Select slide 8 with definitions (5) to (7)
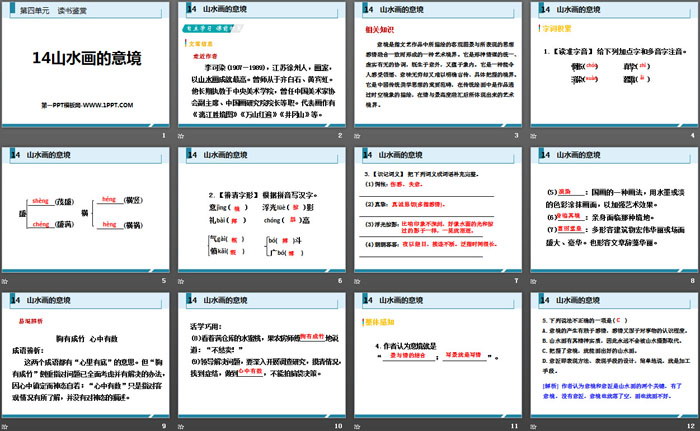Screen dimensions: 700x431 (614, 210)
